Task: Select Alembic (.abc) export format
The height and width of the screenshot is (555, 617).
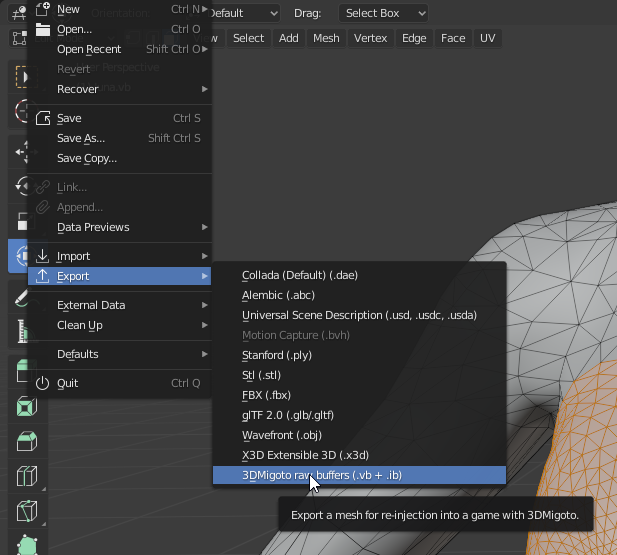Action: coord(359,295)
